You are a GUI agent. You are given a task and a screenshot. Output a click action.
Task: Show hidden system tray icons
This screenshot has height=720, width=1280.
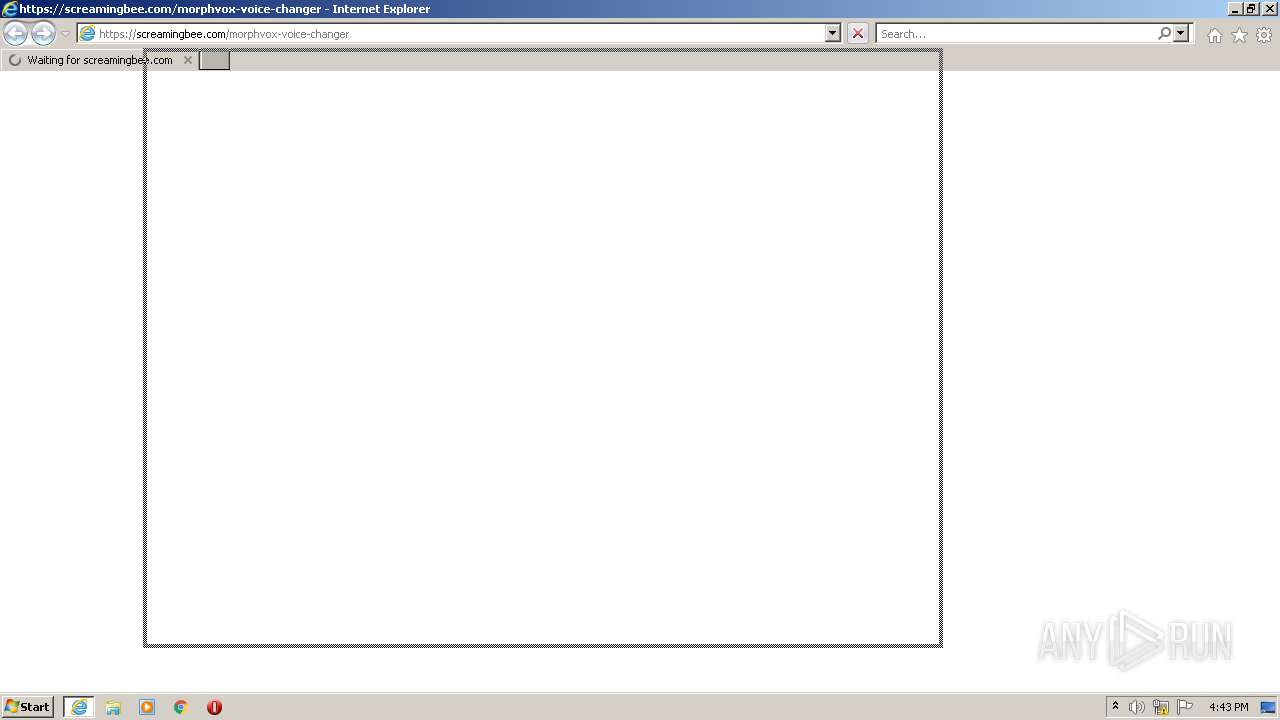[x=1115, y=707]
